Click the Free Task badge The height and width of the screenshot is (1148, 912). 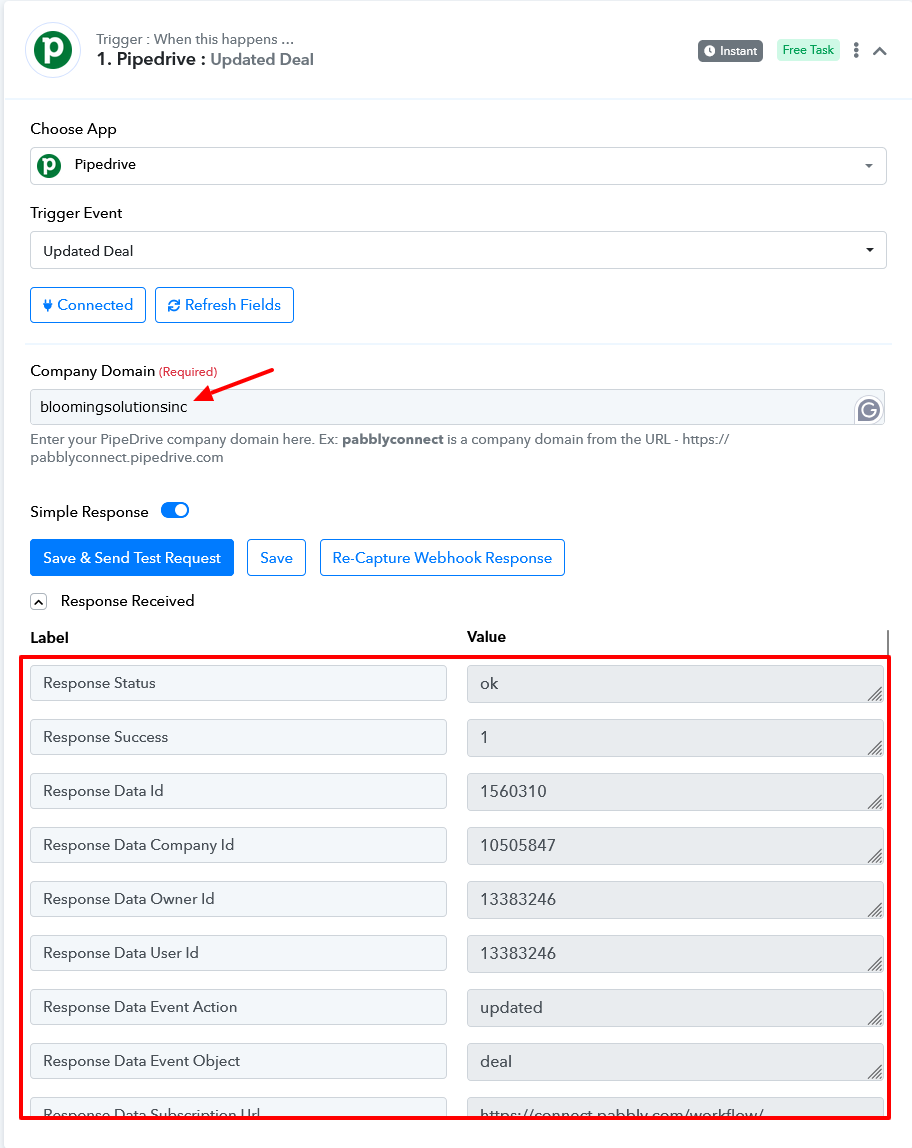coord(808,50)
